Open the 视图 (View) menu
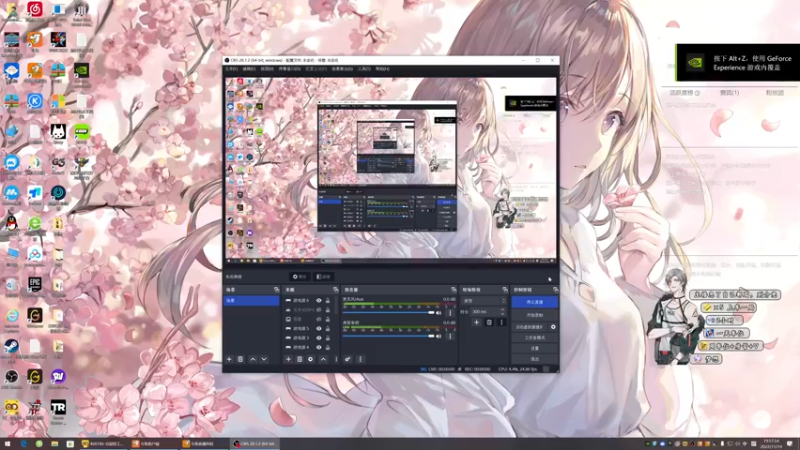 point(267,69)
